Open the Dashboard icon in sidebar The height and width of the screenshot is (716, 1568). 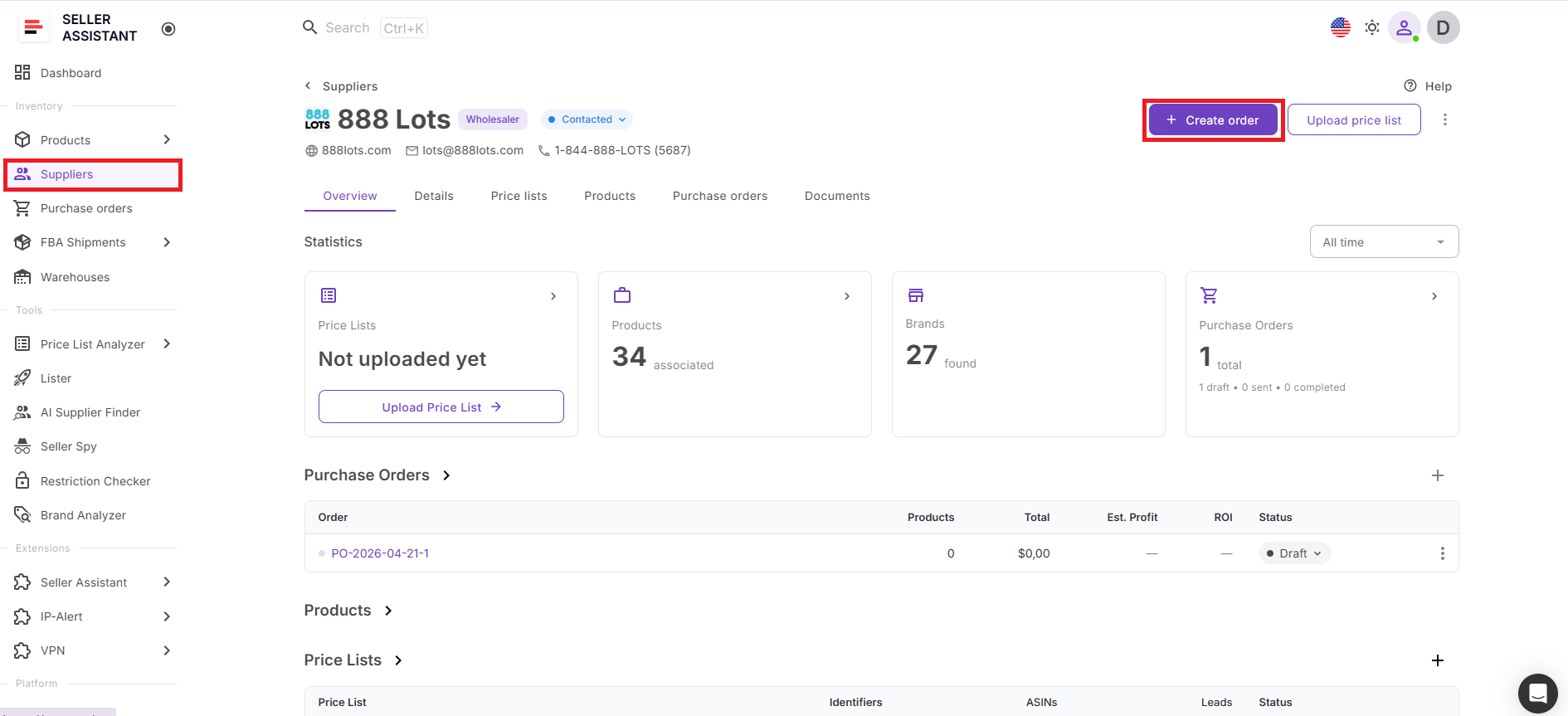(x=22, y=73)
